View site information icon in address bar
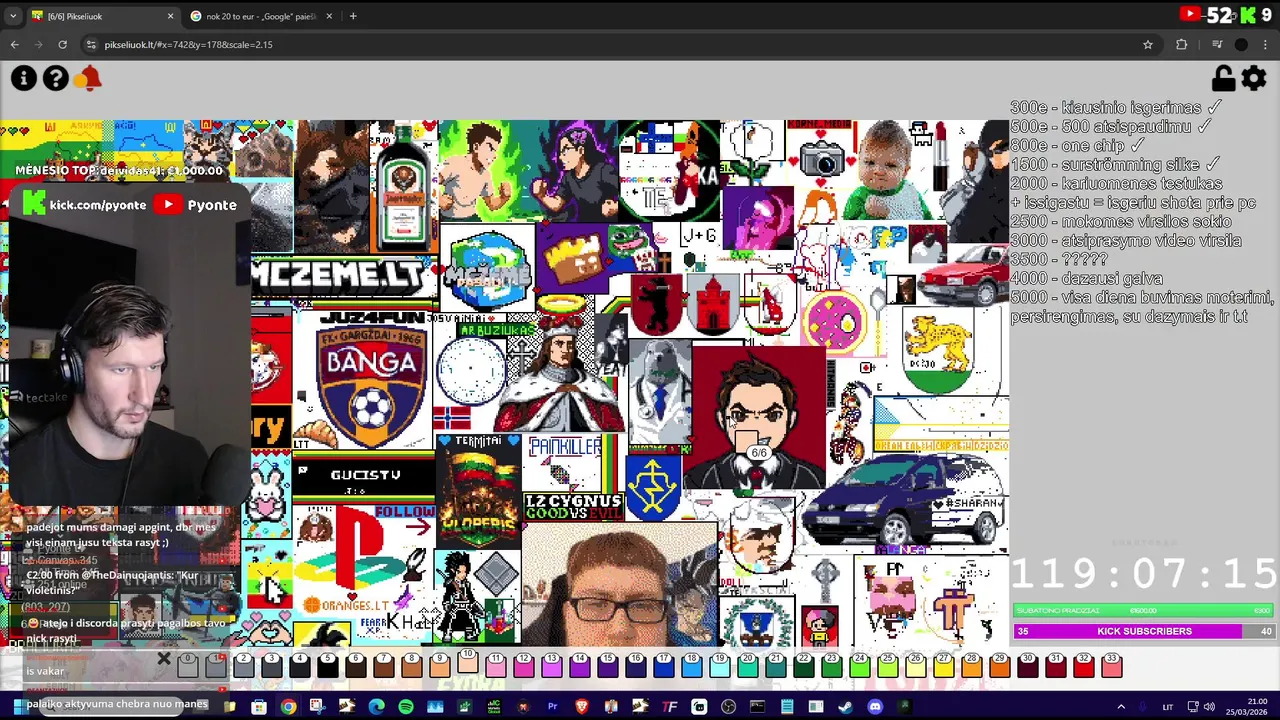 click(91, 44)
